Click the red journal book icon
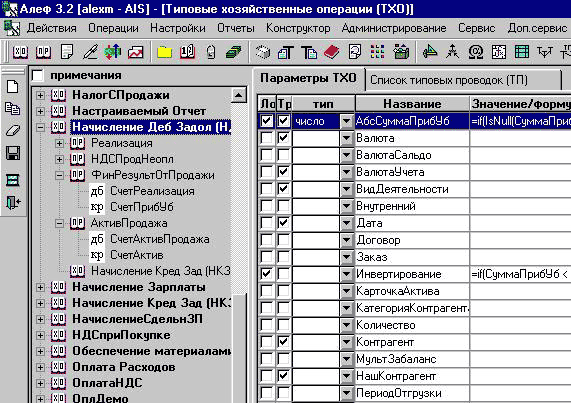The width and height of the screenshot is (571, 403). [x=187, y=52]
